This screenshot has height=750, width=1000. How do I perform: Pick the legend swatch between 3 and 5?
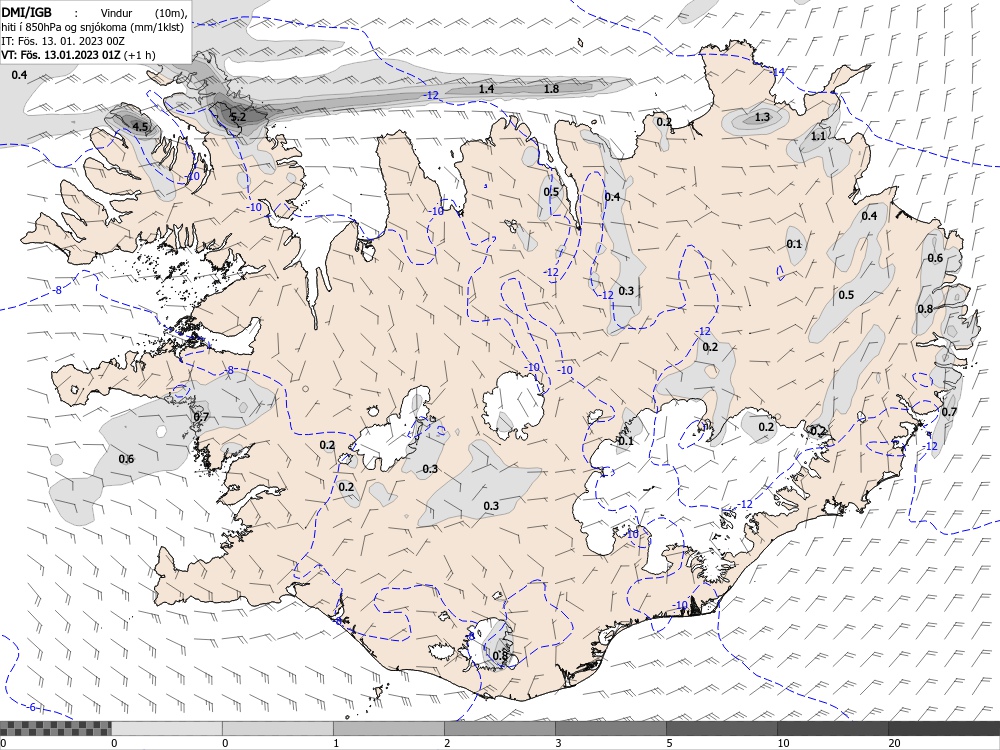(610, 728)
